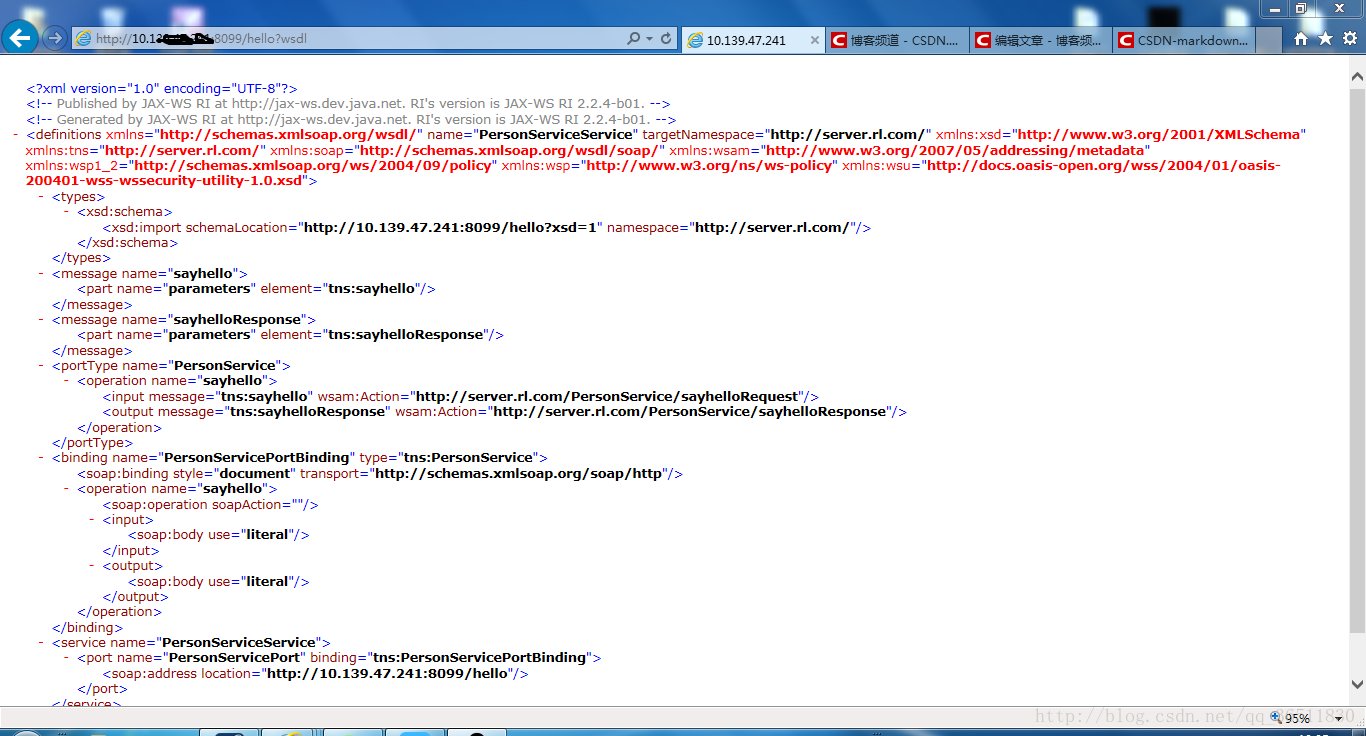The height and width of the screenshot is (736, 1366).
Task: Click the 'Generated by JAX-WS RI' comment
Action: pyautogui.click(x=351, y=119)
